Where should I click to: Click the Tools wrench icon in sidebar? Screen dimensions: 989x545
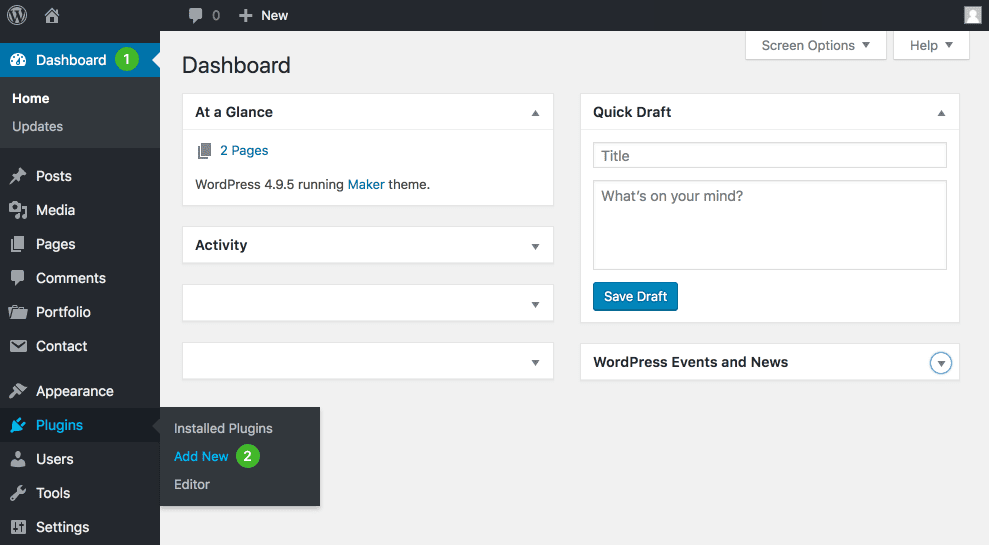point(18,493)
